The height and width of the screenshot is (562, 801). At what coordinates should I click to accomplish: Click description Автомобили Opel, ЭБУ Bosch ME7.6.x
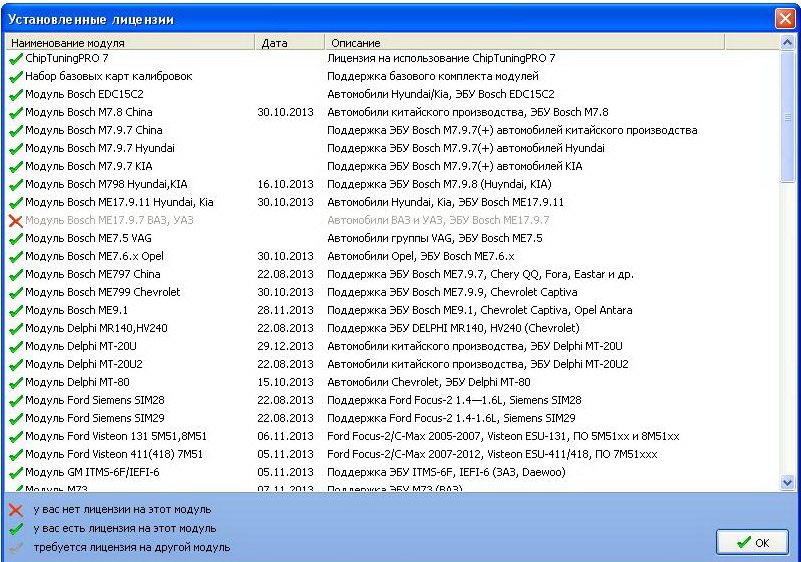[421, 256]
